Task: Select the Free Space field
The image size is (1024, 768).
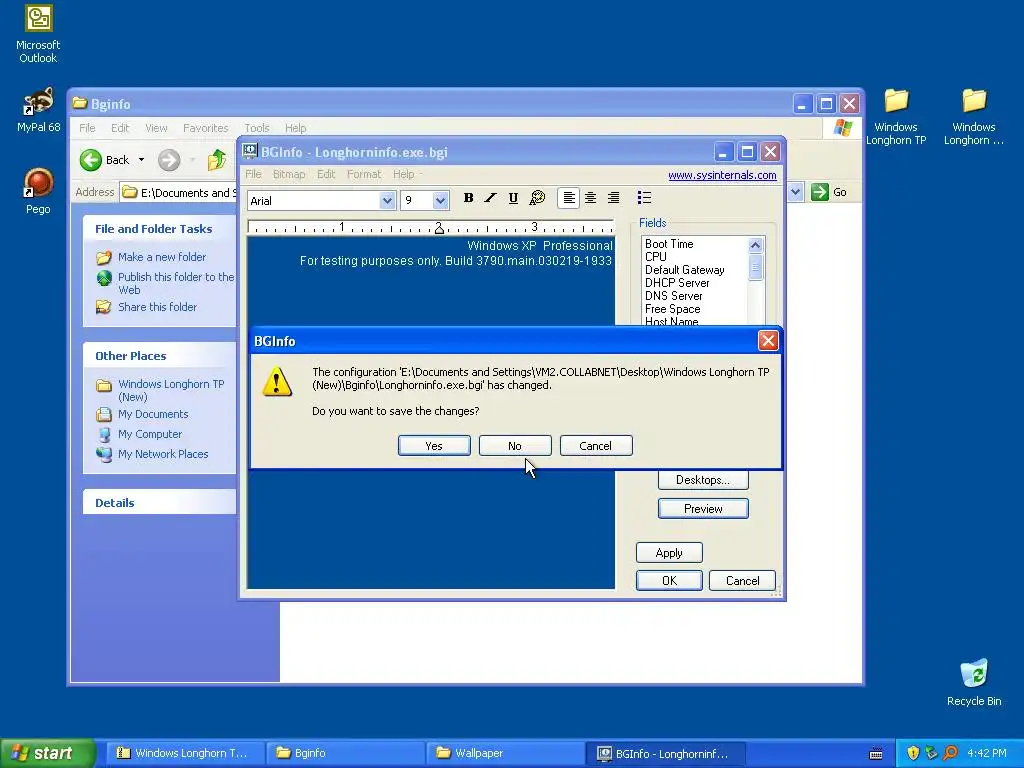Action: point(672,309)
